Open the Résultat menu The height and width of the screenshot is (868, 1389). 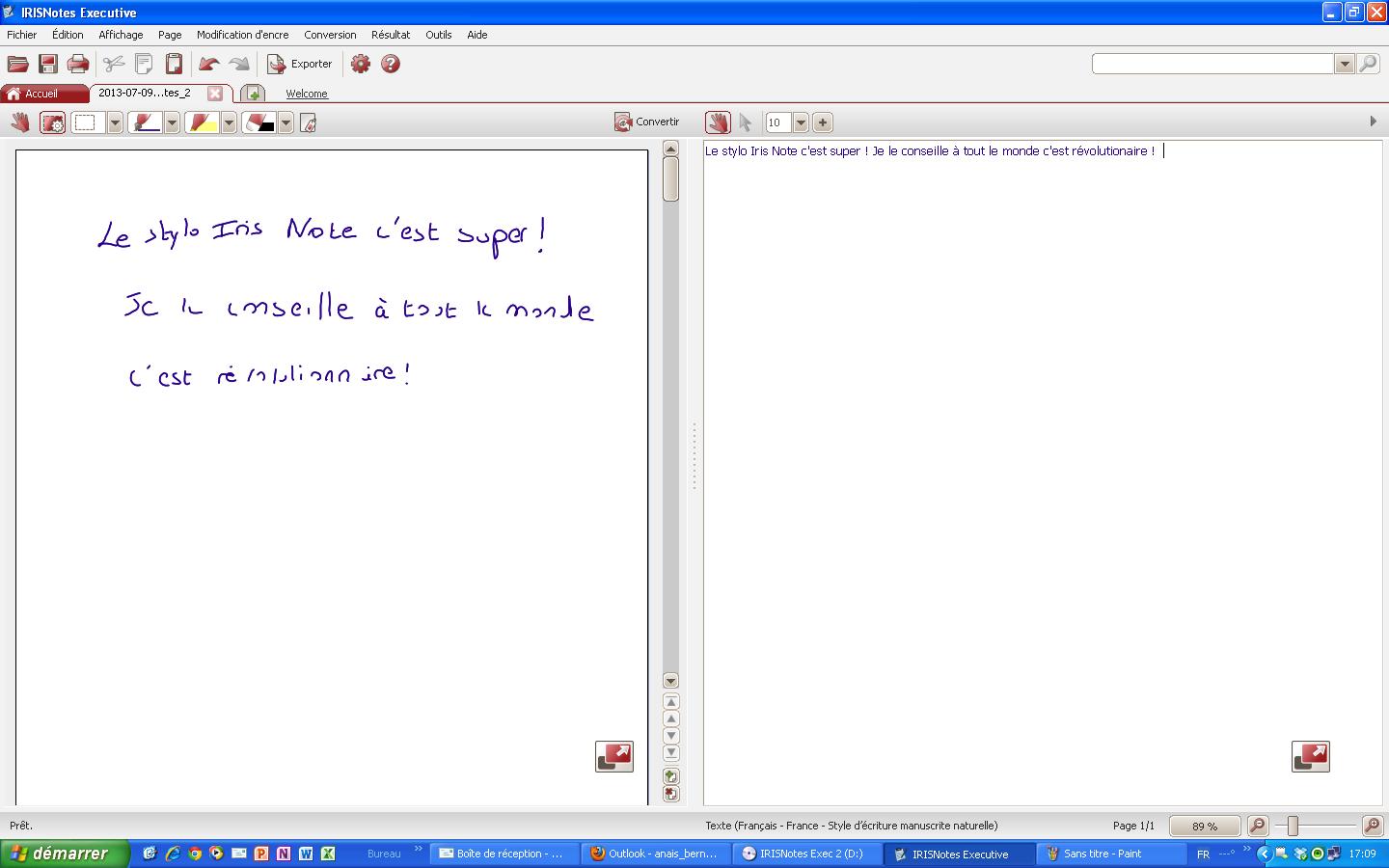(391, 35)
